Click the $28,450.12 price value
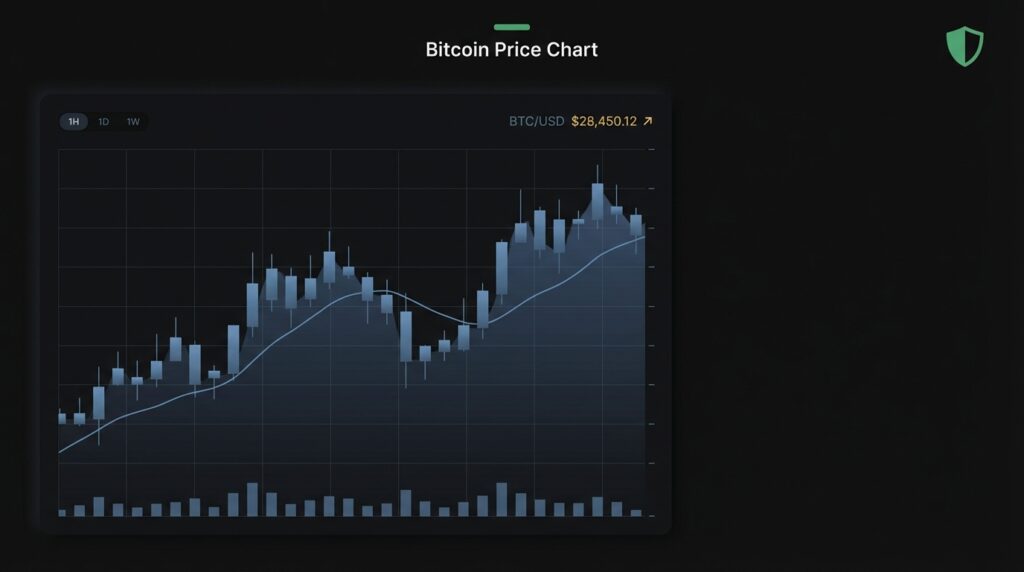 [x=604, y=121]
